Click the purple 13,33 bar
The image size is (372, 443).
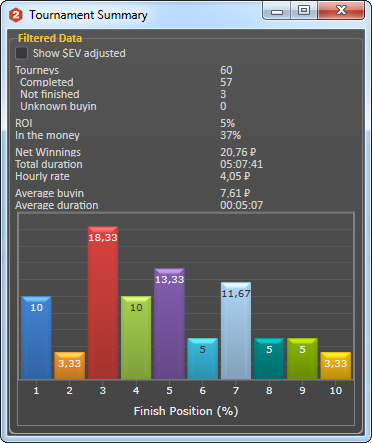[169, 323]
